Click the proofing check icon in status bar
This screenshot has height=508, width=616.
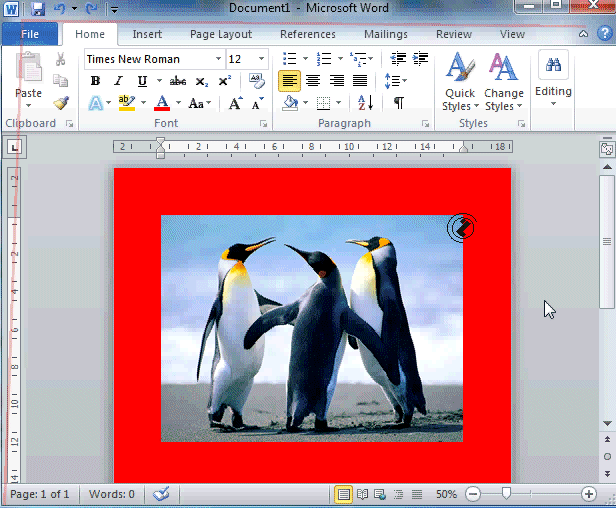click(x=161, y=494)
